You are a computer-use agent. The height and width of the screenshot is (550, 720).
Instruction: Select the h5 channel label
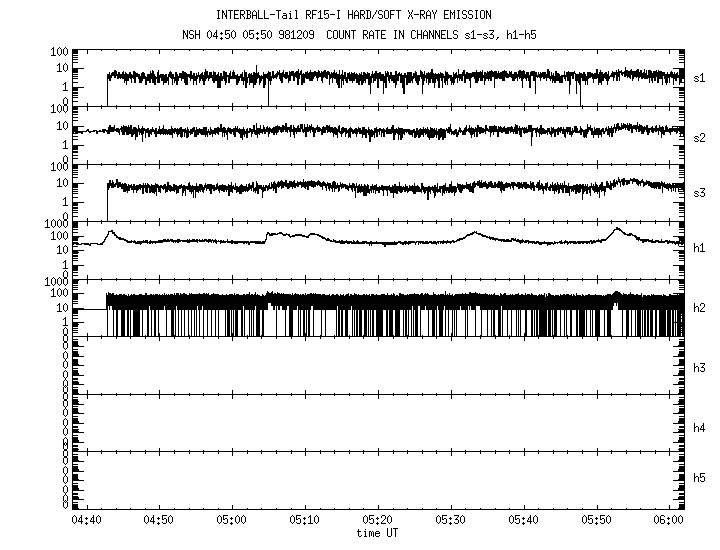coord(700,478)
